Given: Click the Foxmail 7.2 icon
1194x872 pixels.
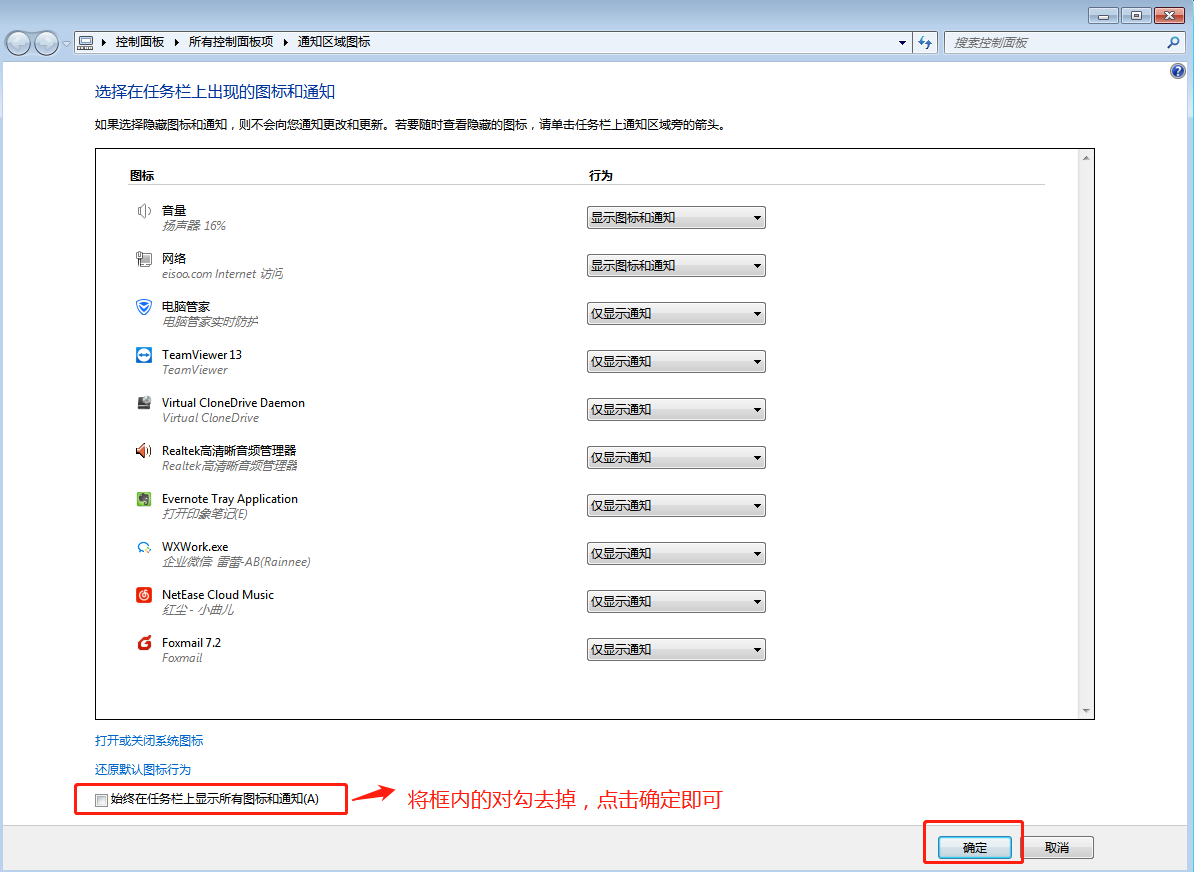Looking at the screenshot, I should point(144,643).
